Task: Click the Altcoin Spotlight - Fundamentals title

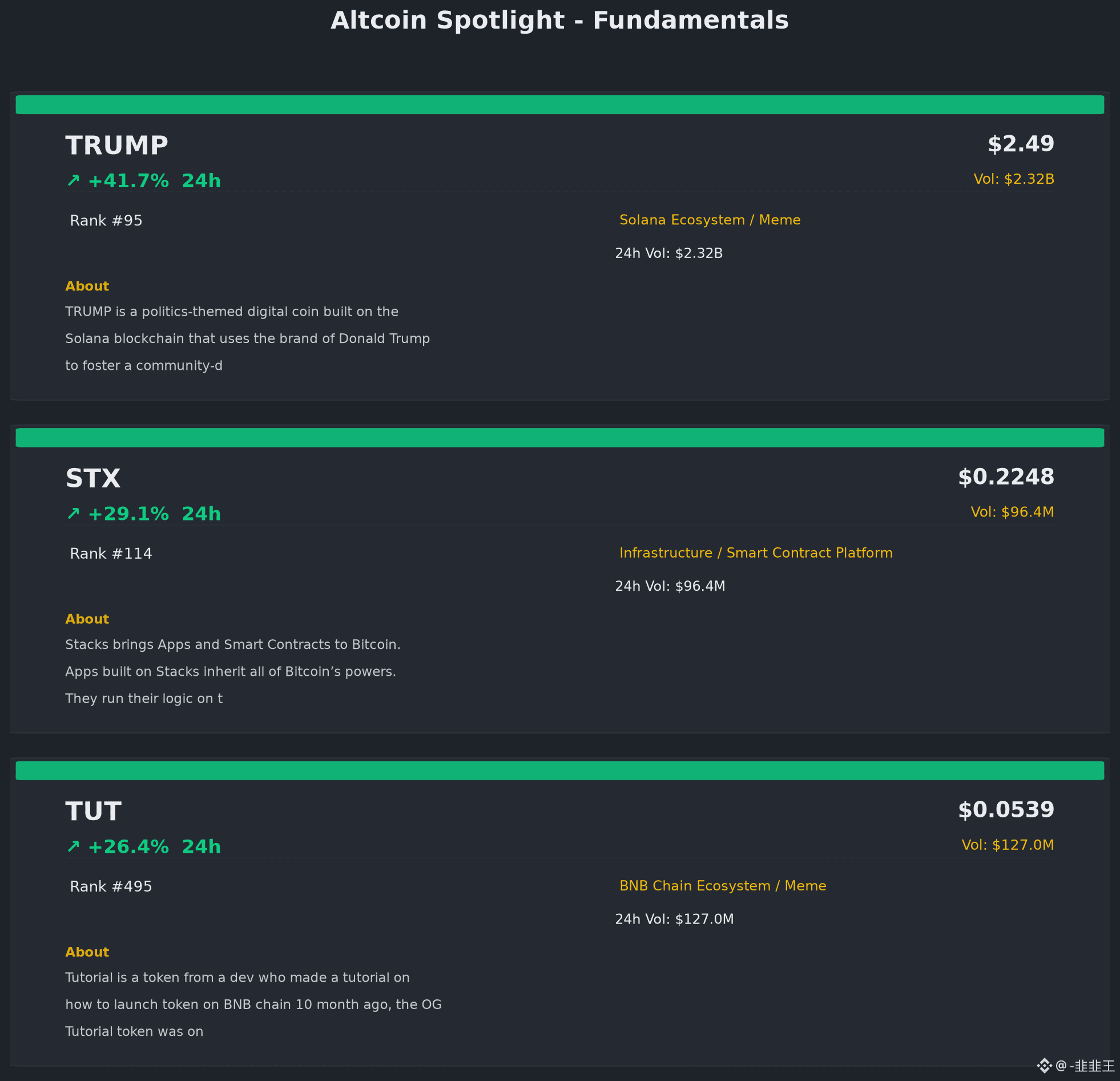Action: (560, 21)
